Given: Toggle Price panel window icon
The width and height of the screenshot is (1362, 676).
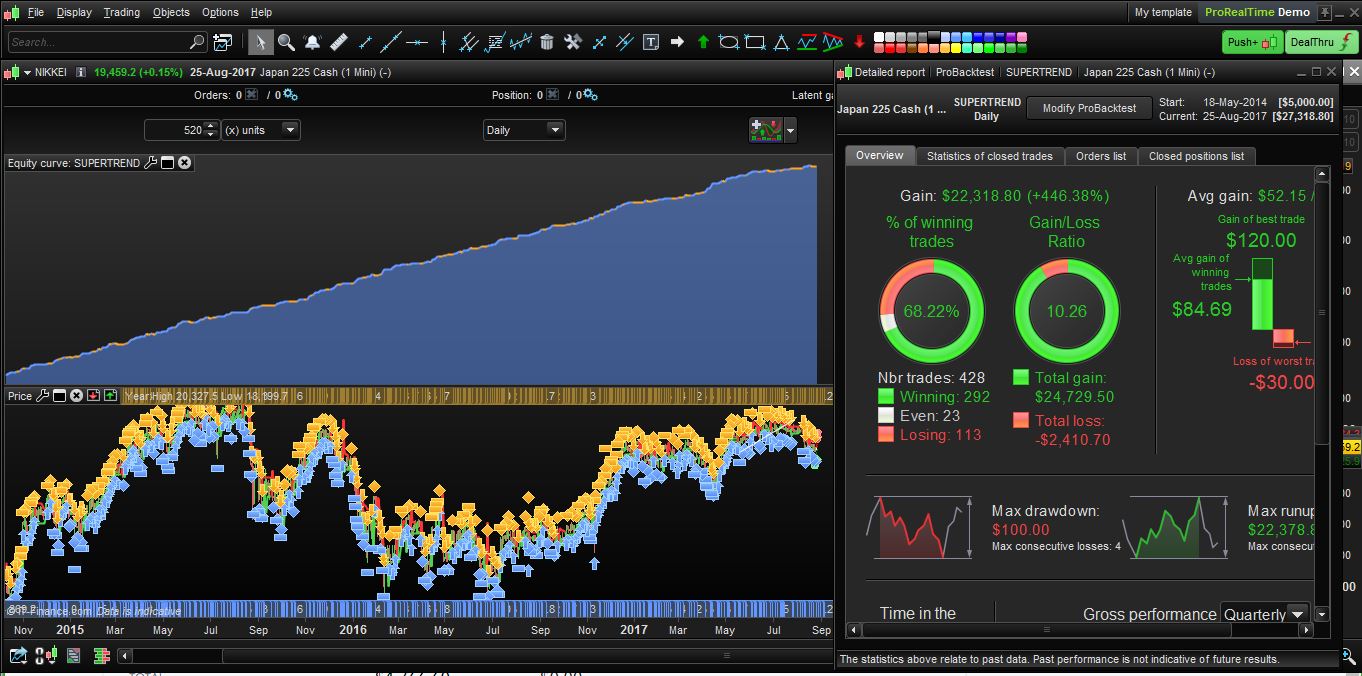Looking at the screenshot, I should [59, 396].
